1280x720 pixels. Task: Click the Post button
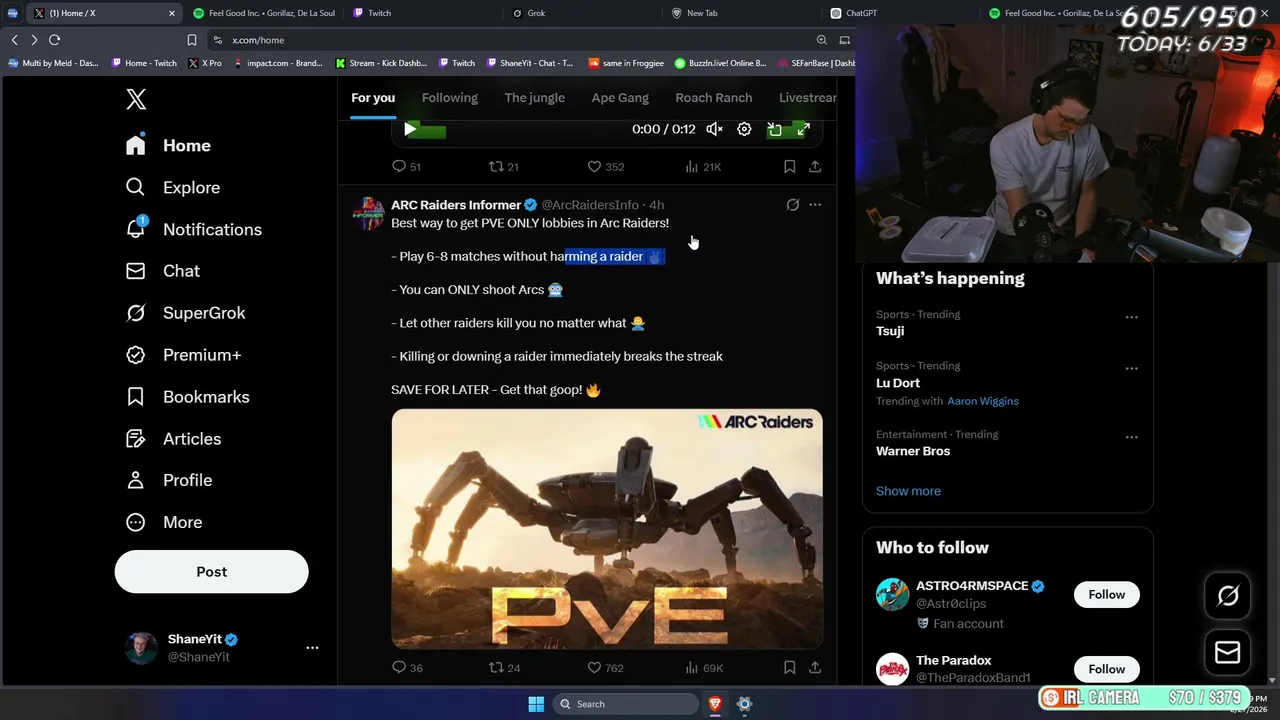click(211, 572)
